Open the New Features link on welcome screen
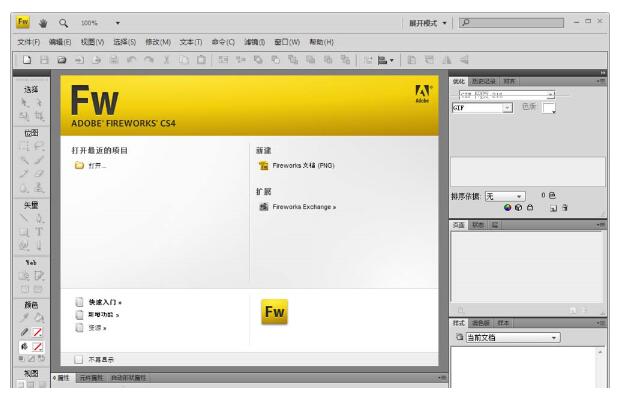This screenshot has width=627, height=406. (98, 315)
